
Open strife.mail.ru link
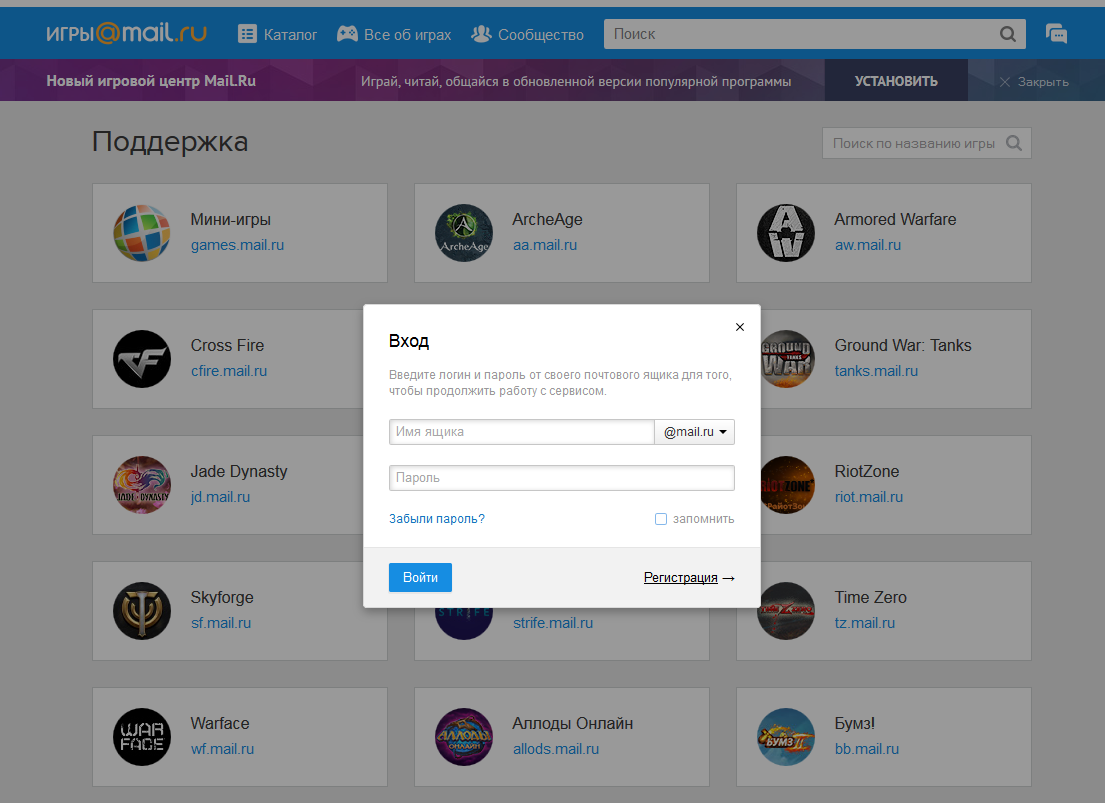[553, 623]
